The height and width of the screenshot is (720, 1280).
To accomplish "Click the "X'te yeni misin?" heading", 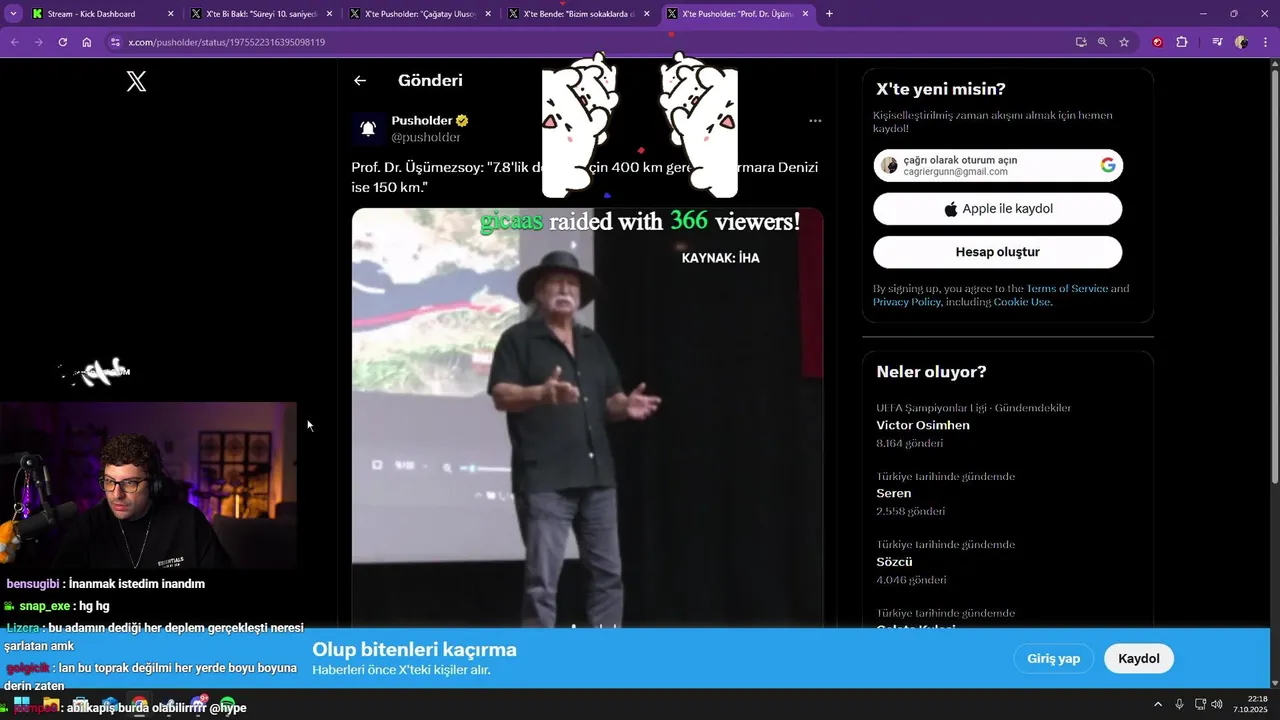I will pos(941,89).
